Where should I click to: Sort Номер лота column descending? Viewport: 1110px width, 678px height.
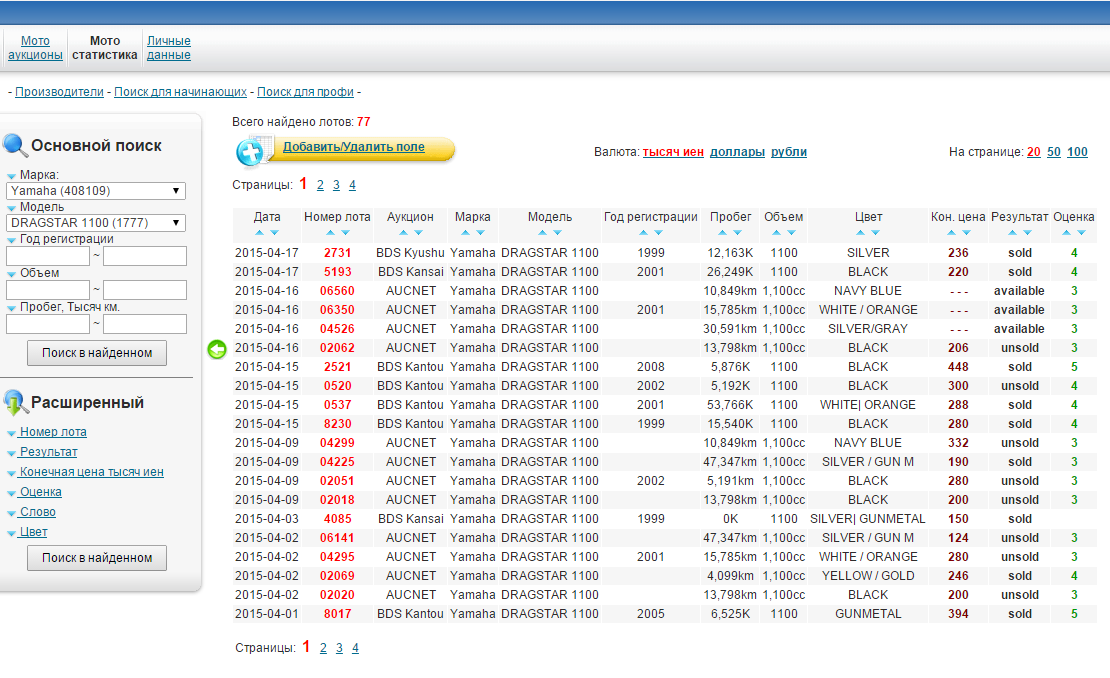point(345,233)
